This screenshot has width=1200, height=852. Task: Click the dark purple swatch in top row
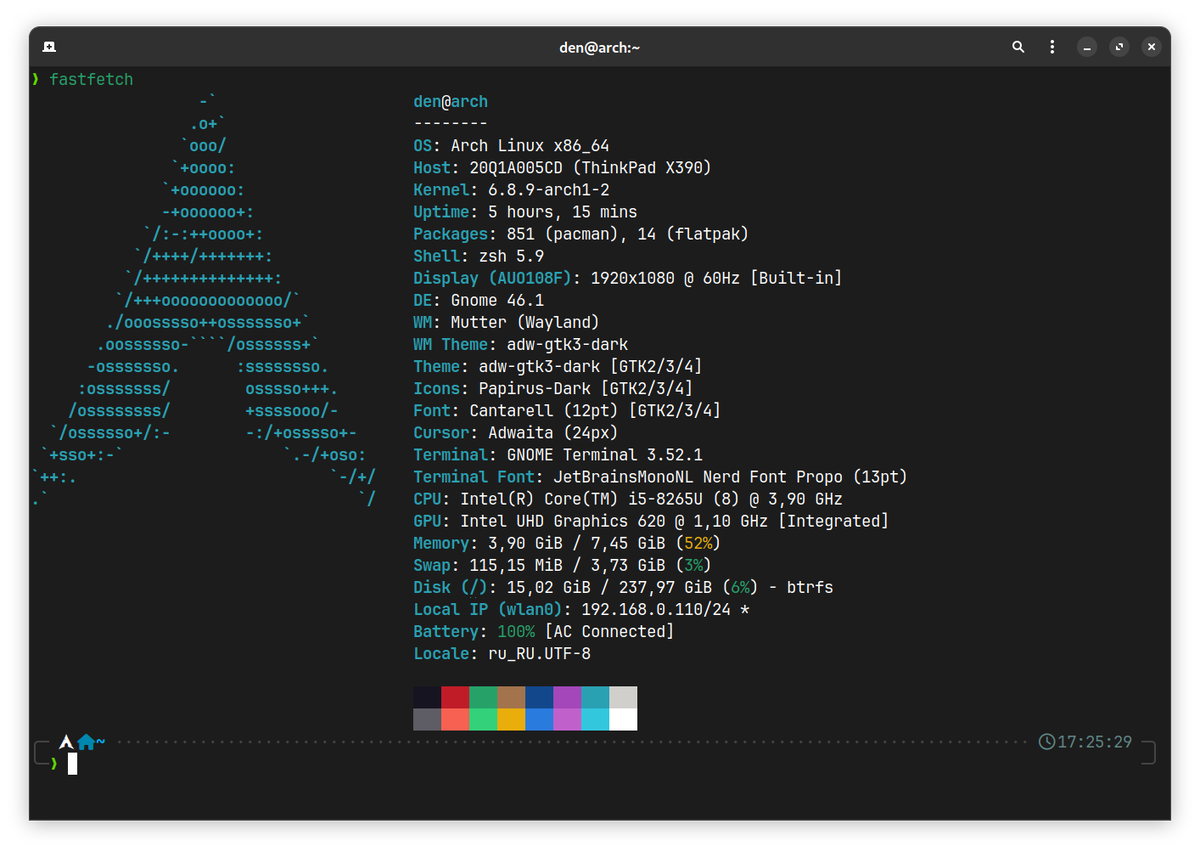pyautogui.click(x=567, y=697)
